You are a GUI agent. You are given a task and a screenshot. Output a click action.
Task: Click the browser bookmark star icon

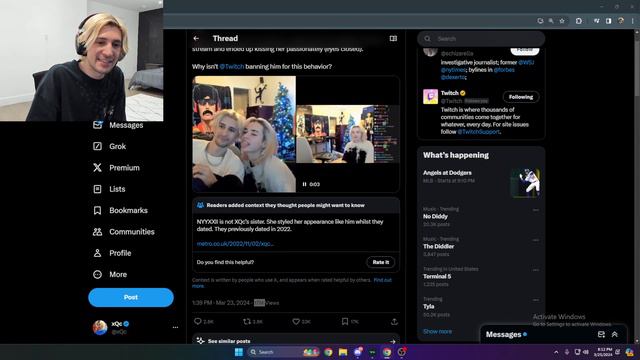tap(562, 21)
